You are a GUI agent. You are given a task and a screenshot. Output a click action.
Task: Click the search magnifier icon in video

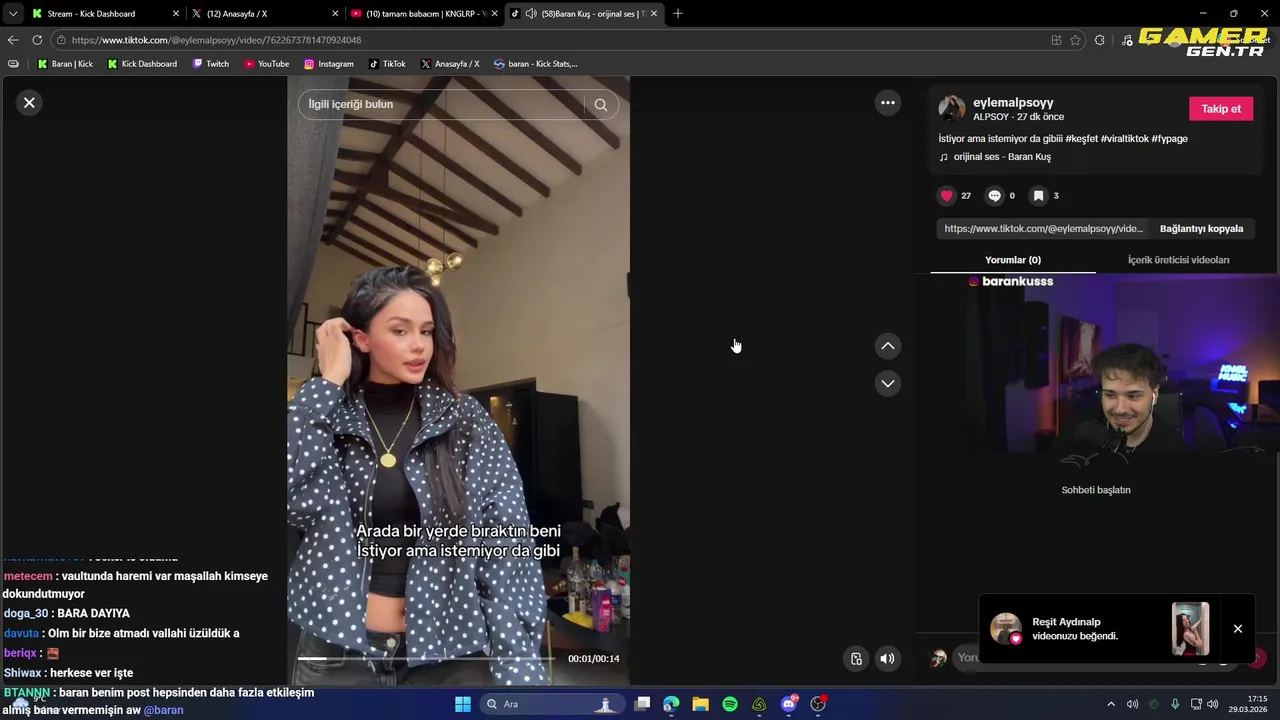(x=600, y=104)
